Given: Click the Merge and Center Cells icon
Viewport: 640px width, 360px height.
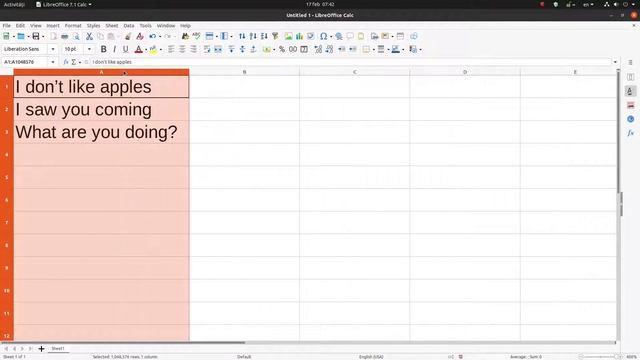Looking at the screenshot, I should (218, 49).
